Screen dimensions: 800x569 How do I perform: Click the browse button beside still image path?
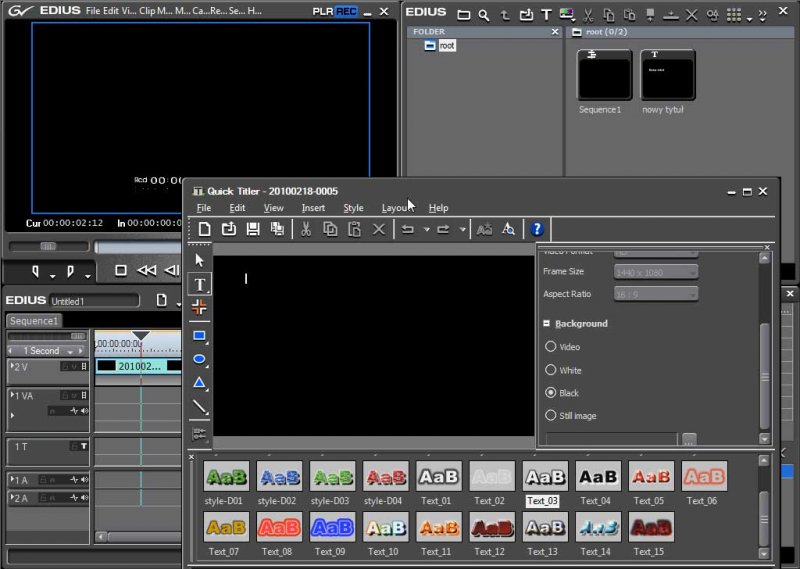tap(689, 439)
